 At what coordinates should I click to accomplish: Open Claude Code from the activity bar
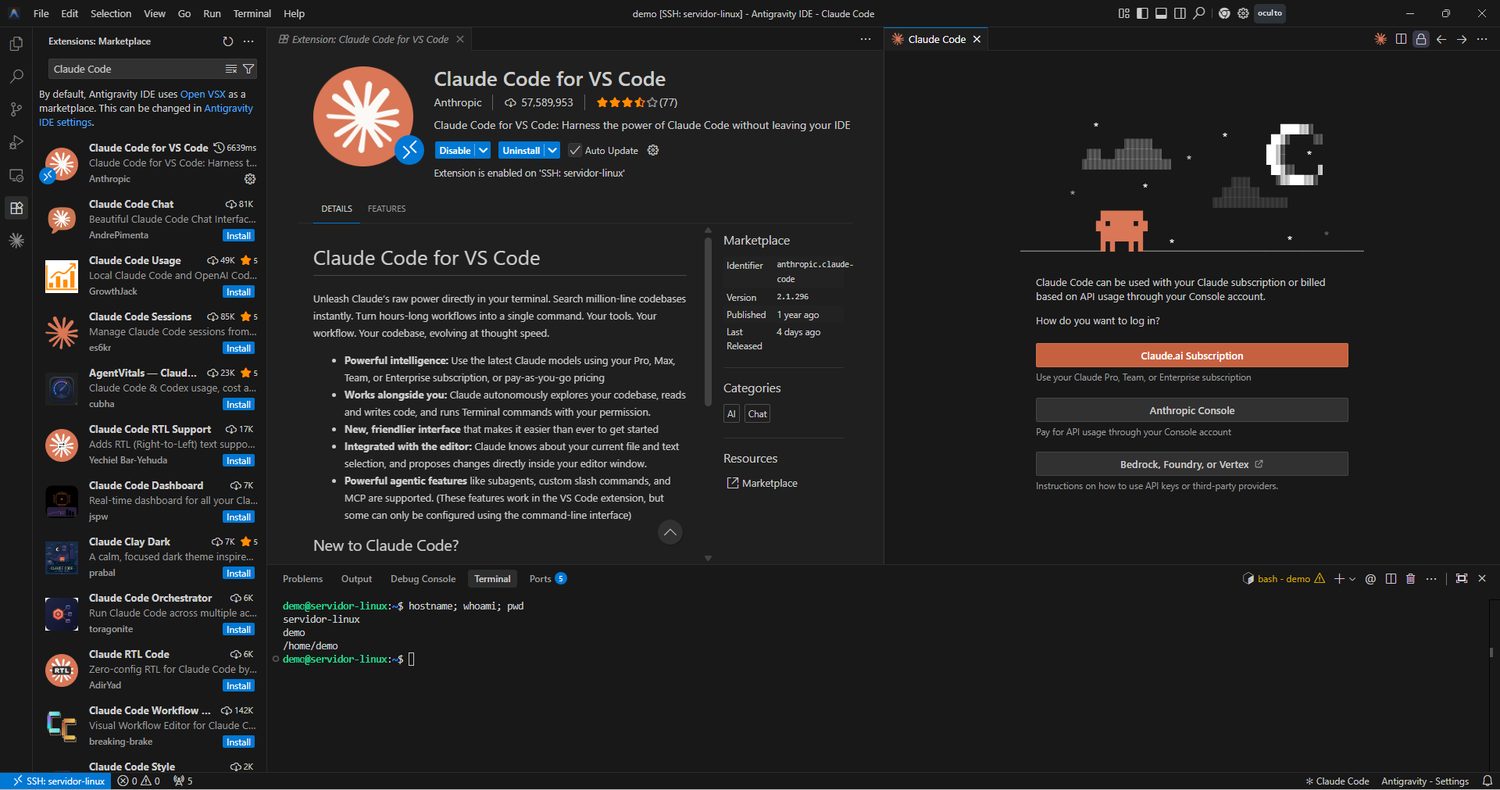pos(16,240)
